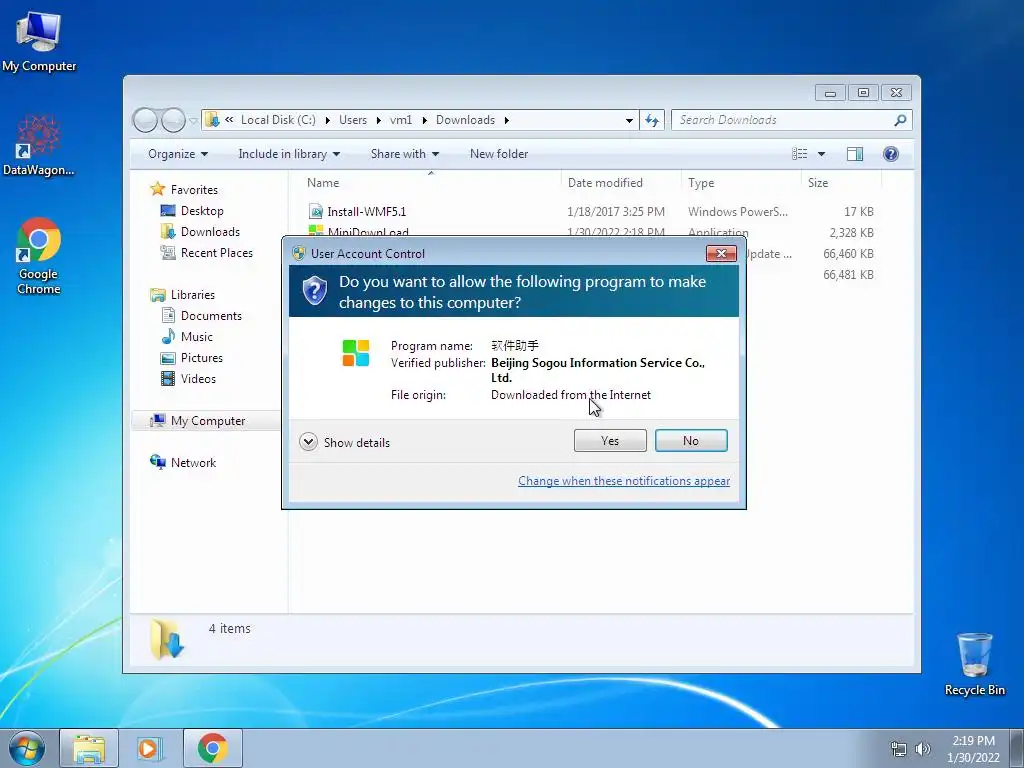The width and height of the screenshot is (1024, 768).
Task: Select Videos library
Action: (x=198, y=379)
